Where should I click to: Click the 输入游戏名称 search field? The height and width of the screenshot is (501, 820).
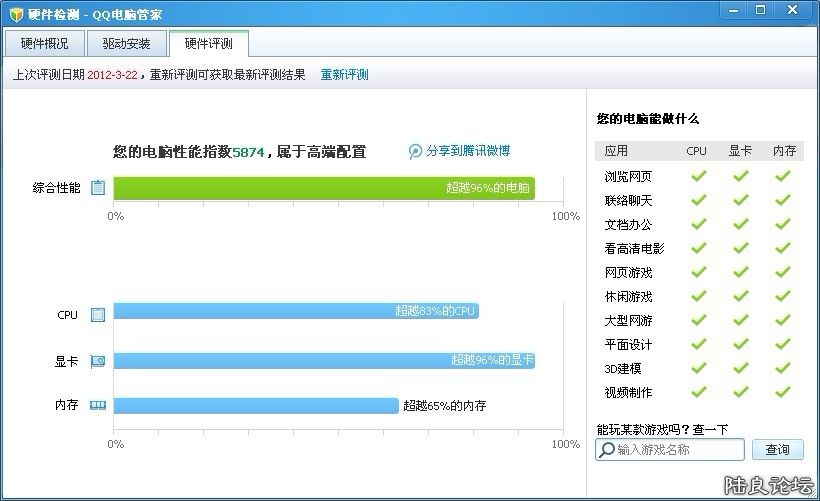pyautogui.click(x=678, y=450)
